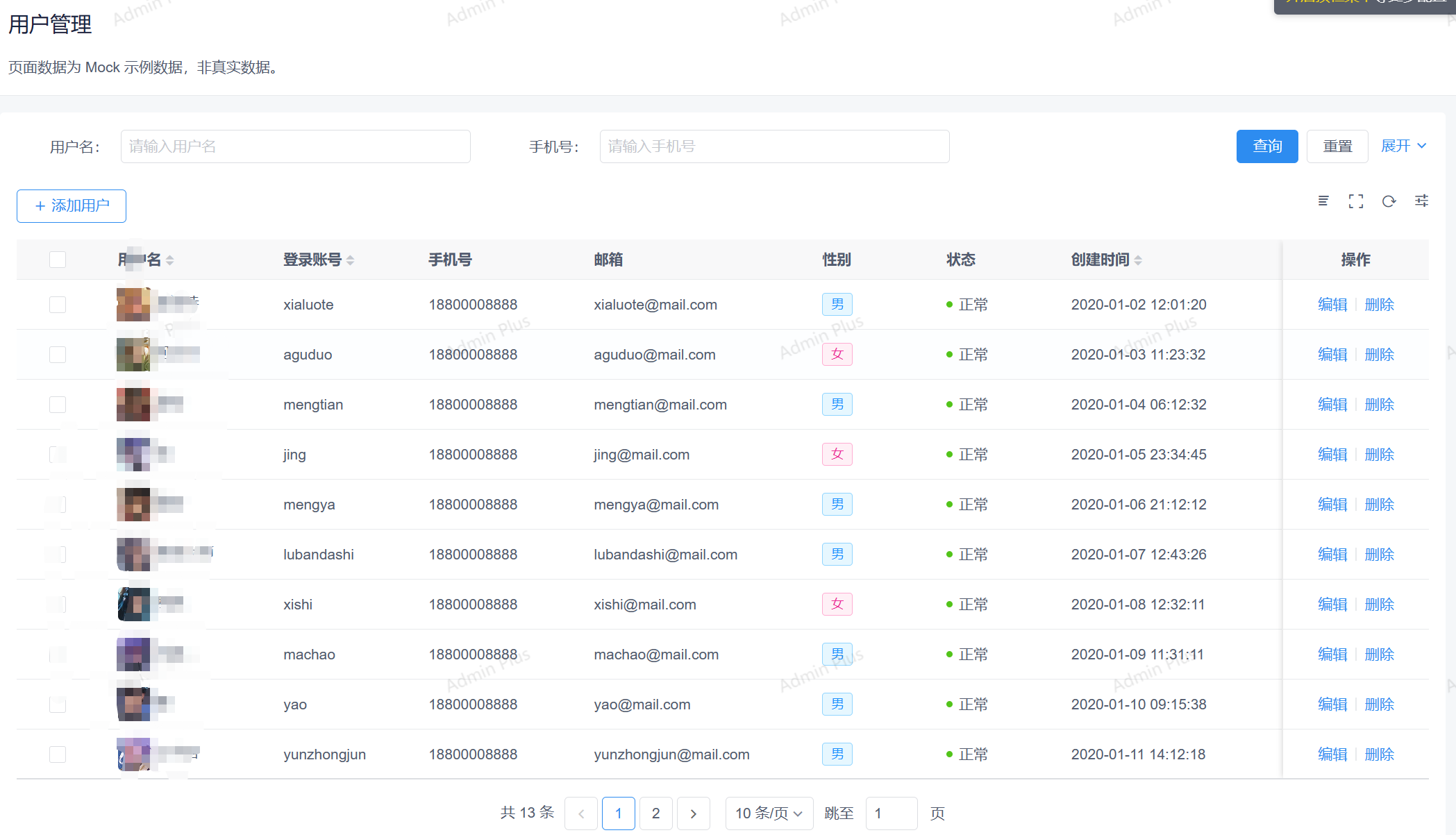Click avatar in aguduo row
The image size is (1456, 835).
tap(133, 355)
